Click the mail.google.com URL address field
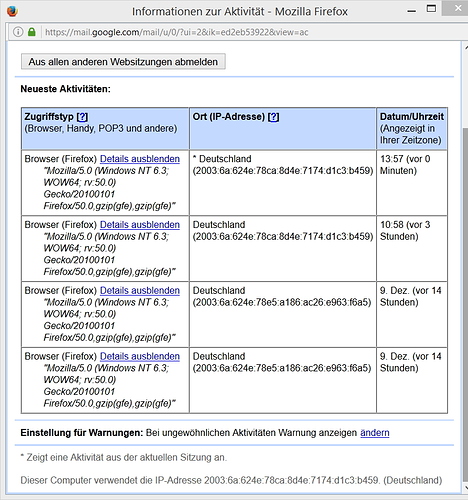 point(177,32)
